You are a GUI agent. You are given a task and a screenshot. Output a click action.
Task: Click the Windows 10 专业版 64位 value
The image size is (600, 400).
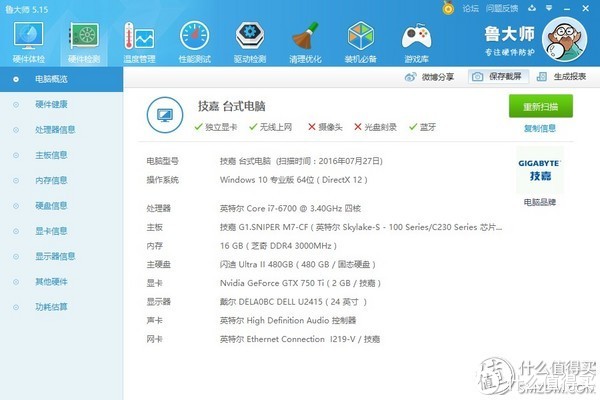293,180
